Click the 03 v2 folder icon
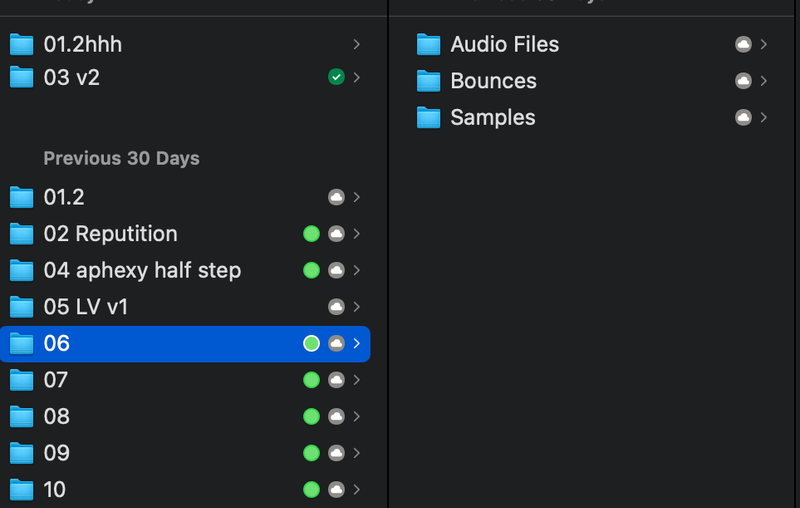 (21, 78)
